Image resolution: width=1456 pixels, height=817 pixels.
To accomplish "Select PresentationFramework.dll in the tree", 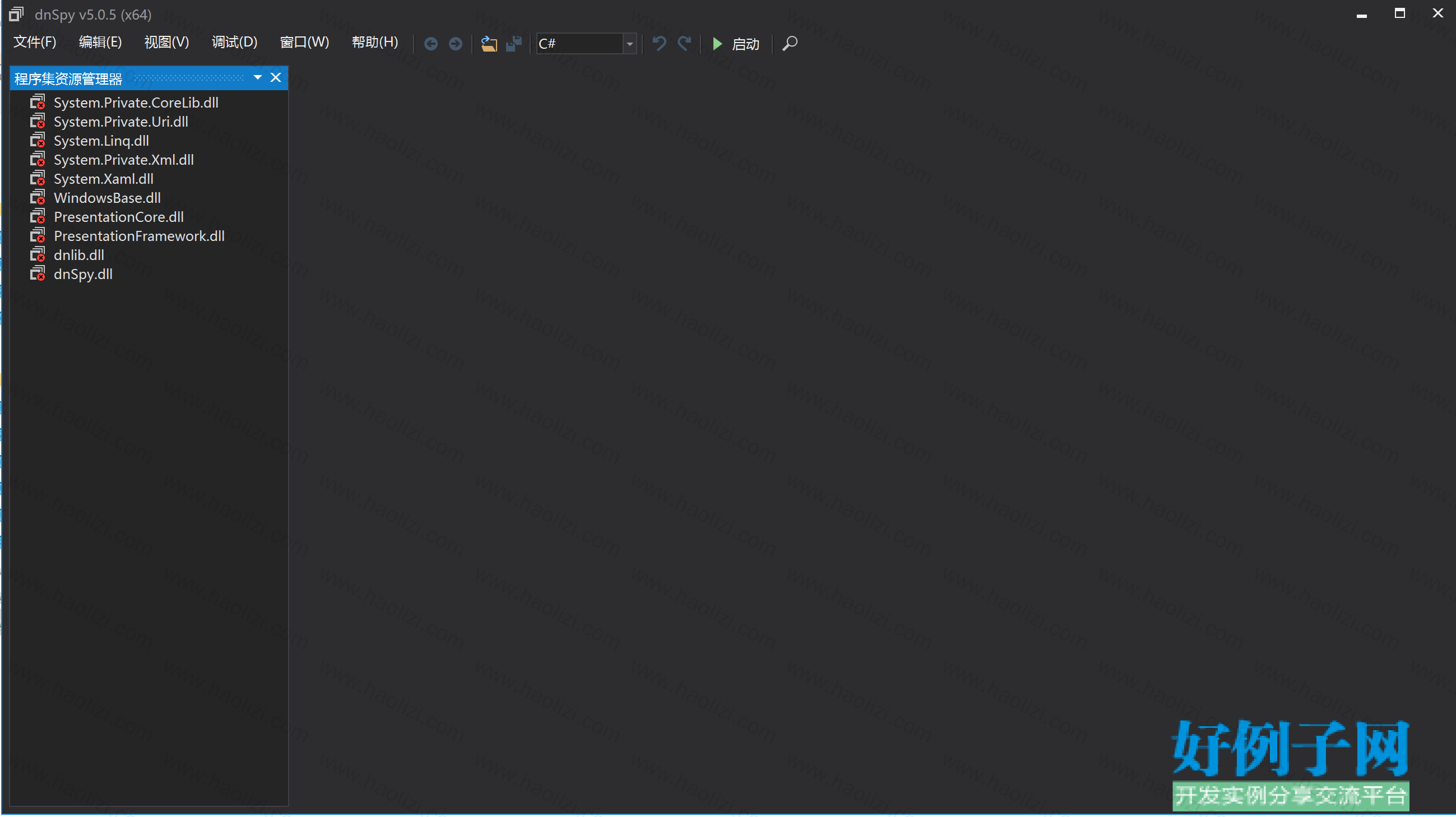I will (139, 236).
